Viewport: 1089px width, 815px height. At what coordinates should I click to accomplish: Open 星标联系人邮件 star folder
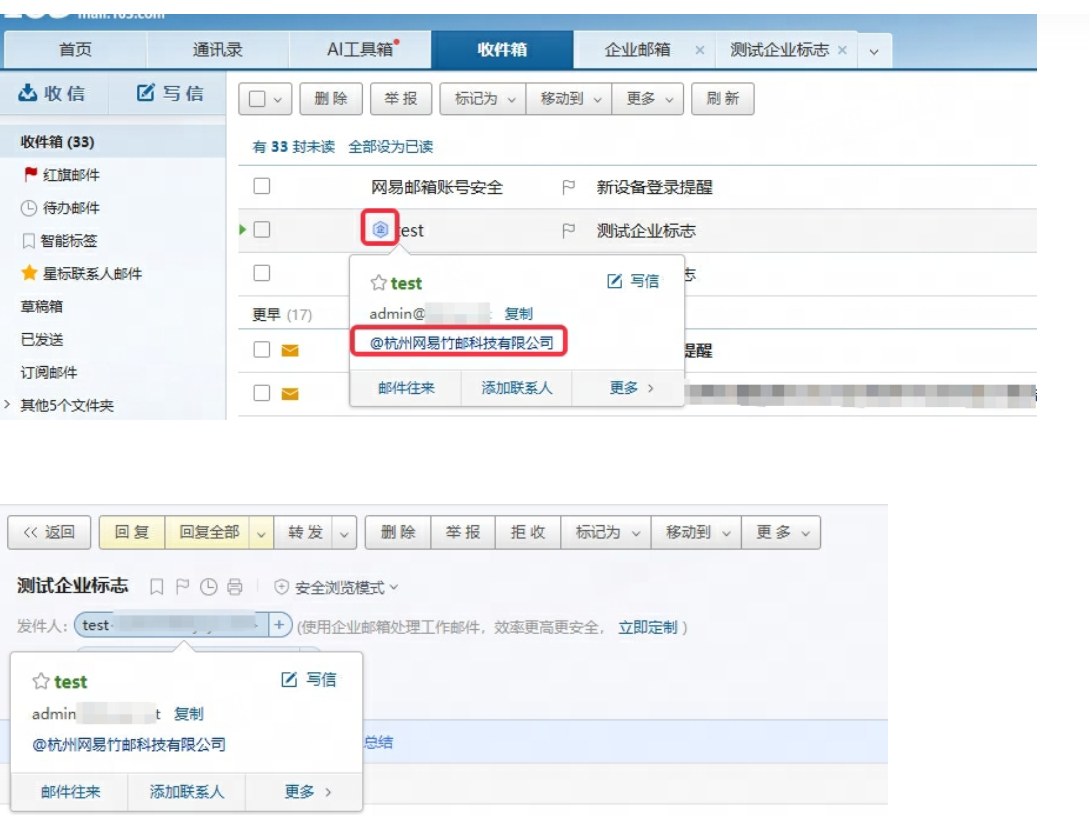click(x=82, y=274)
